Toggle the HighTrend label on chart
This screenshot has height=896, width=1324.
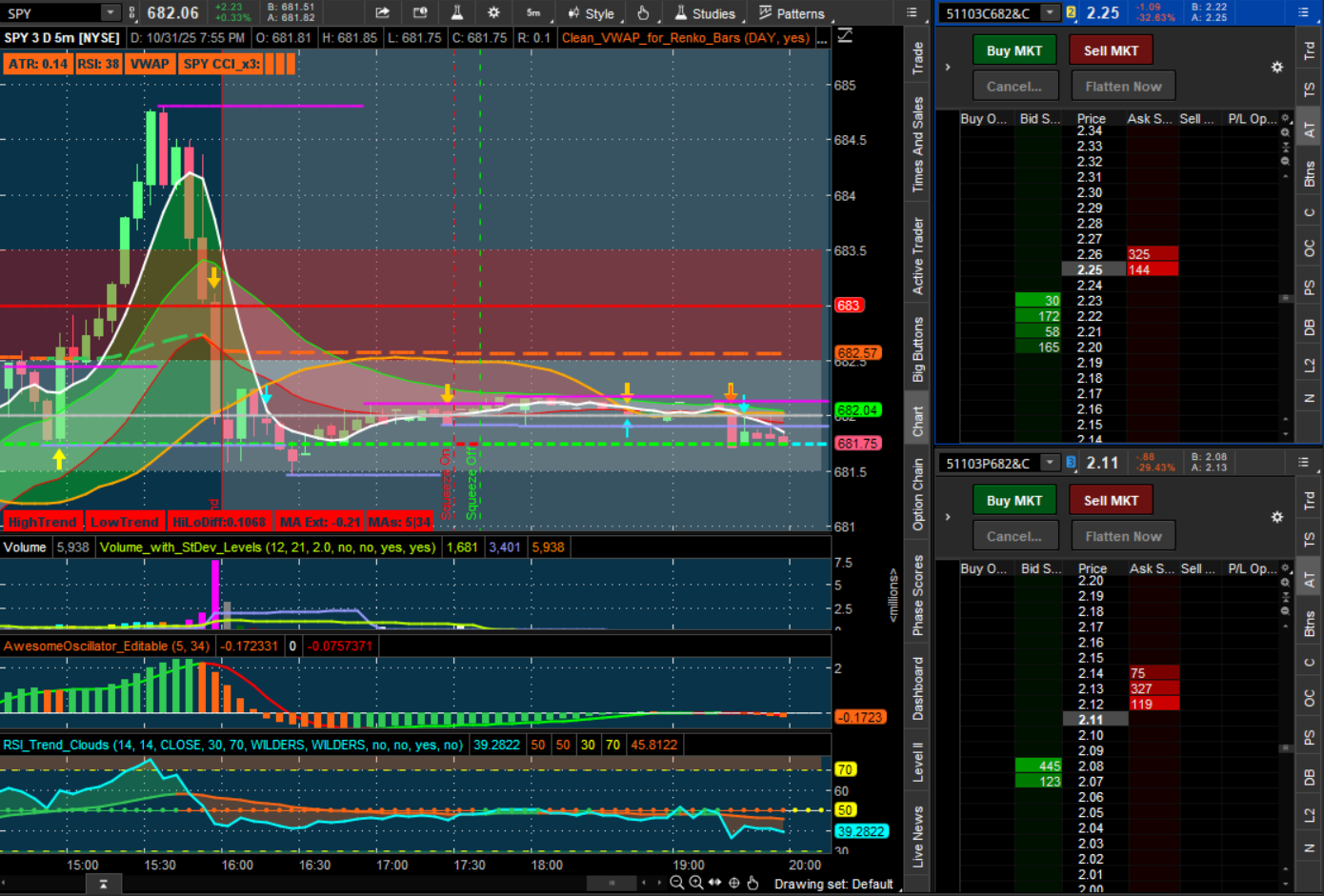[x=42, y=522]
